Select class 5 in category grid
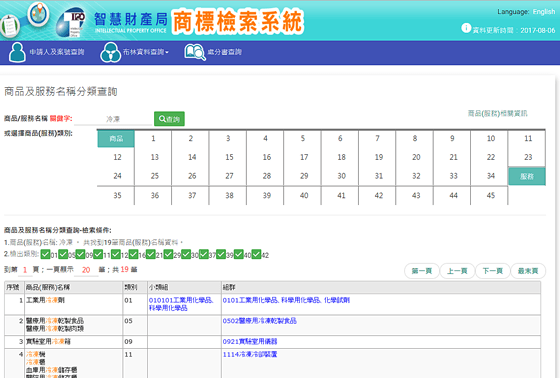Viewport: 560px width, 378px height. [303, 139]
